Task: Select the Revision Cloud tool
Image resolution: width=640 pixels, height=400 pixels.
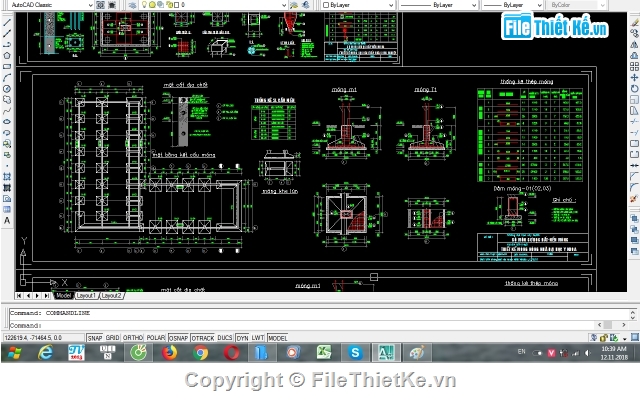Action: (7, 100)
